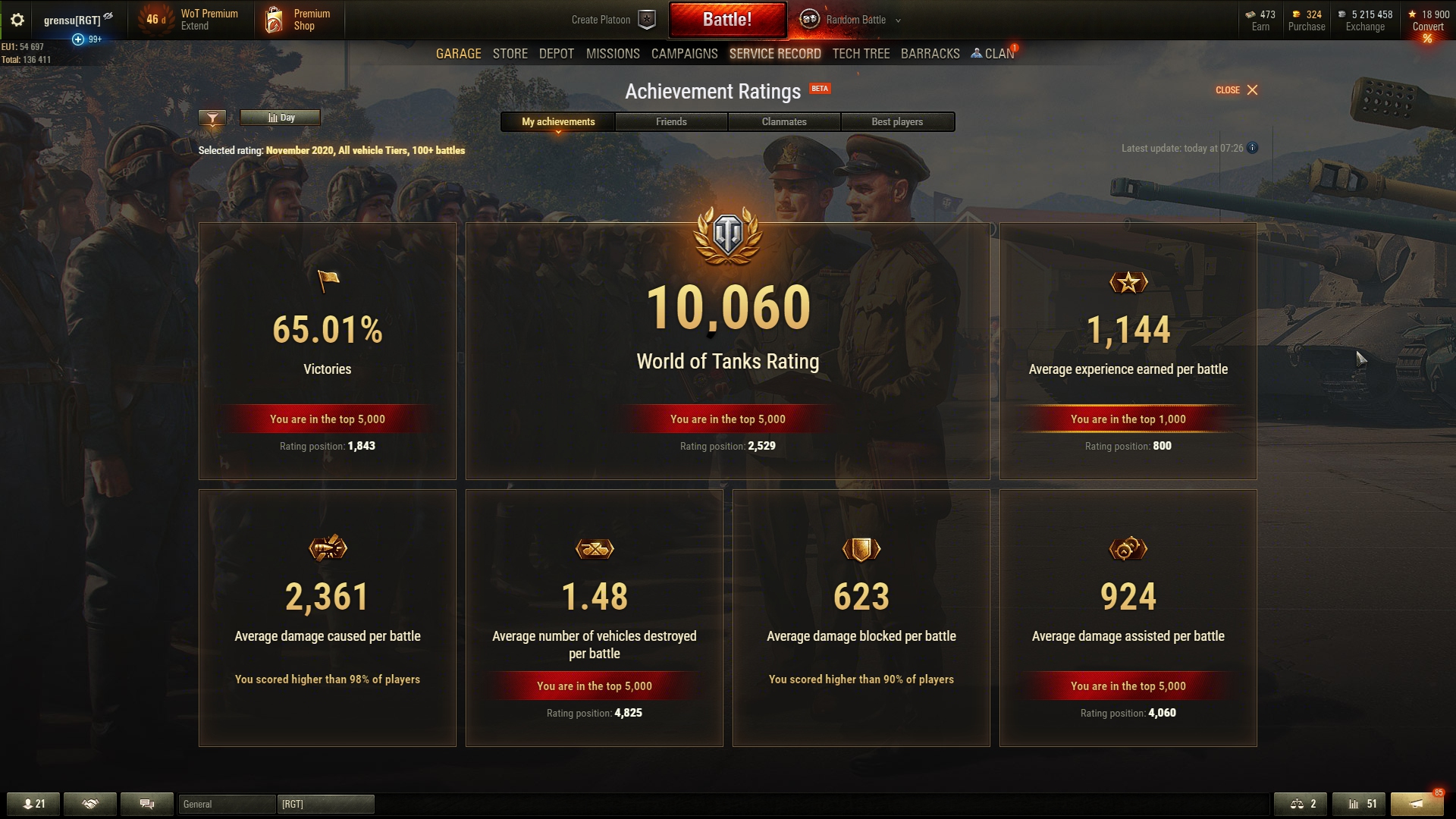Switch to the Best players tab
The width and height of the screenshot is (1456, 819).
click(x=897, y=121)
